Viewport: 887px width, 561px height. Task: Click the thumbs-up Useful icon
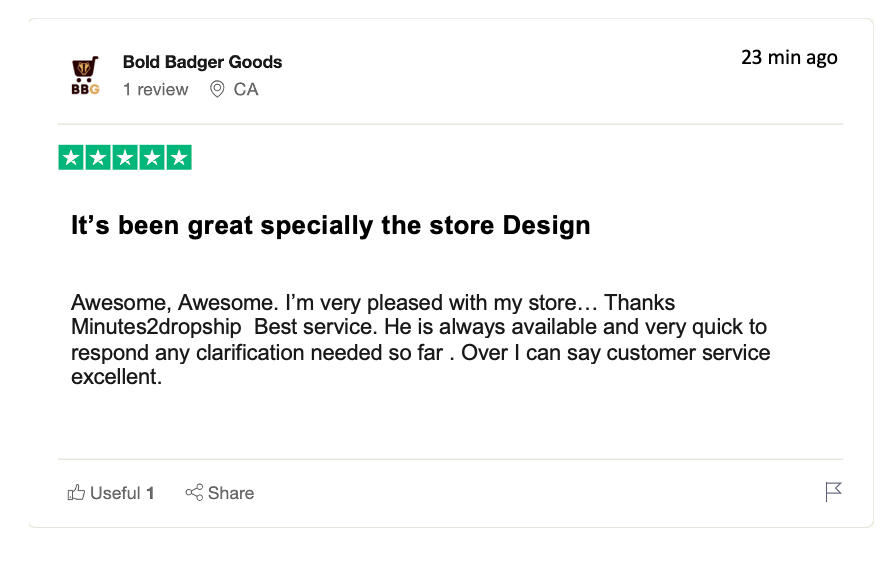click(76, 492)
